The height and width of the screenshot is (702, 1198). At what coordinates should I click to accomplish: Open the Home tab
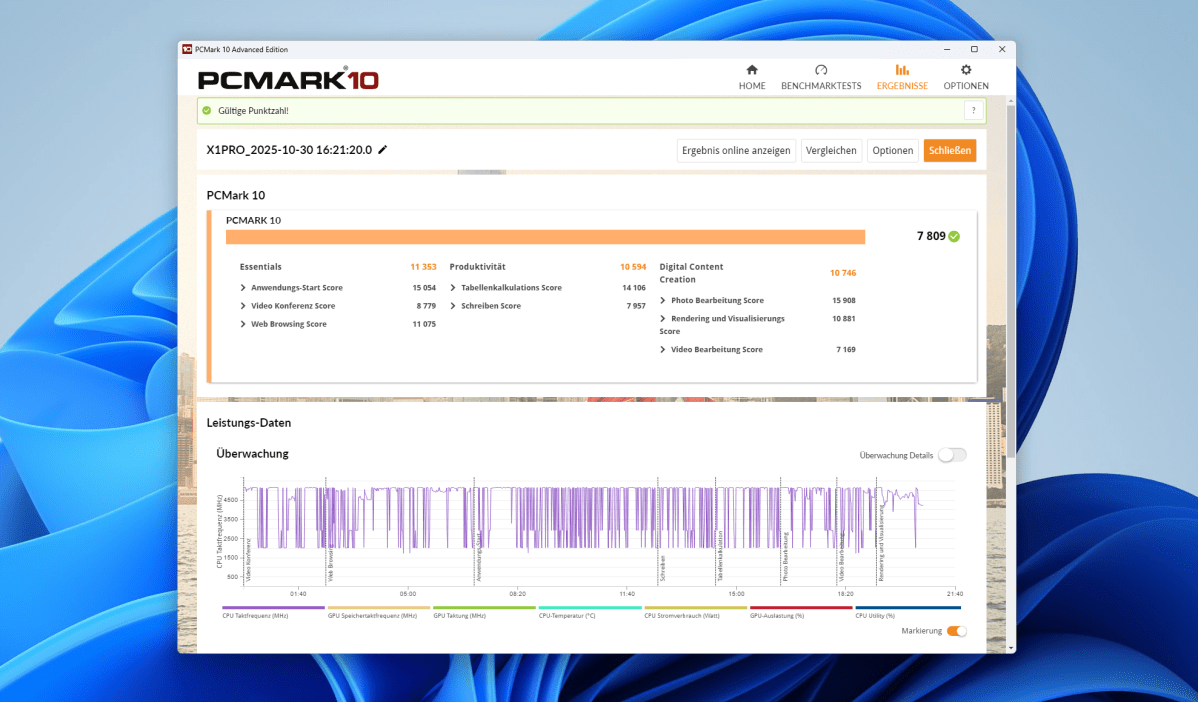[x=752, y=85]
